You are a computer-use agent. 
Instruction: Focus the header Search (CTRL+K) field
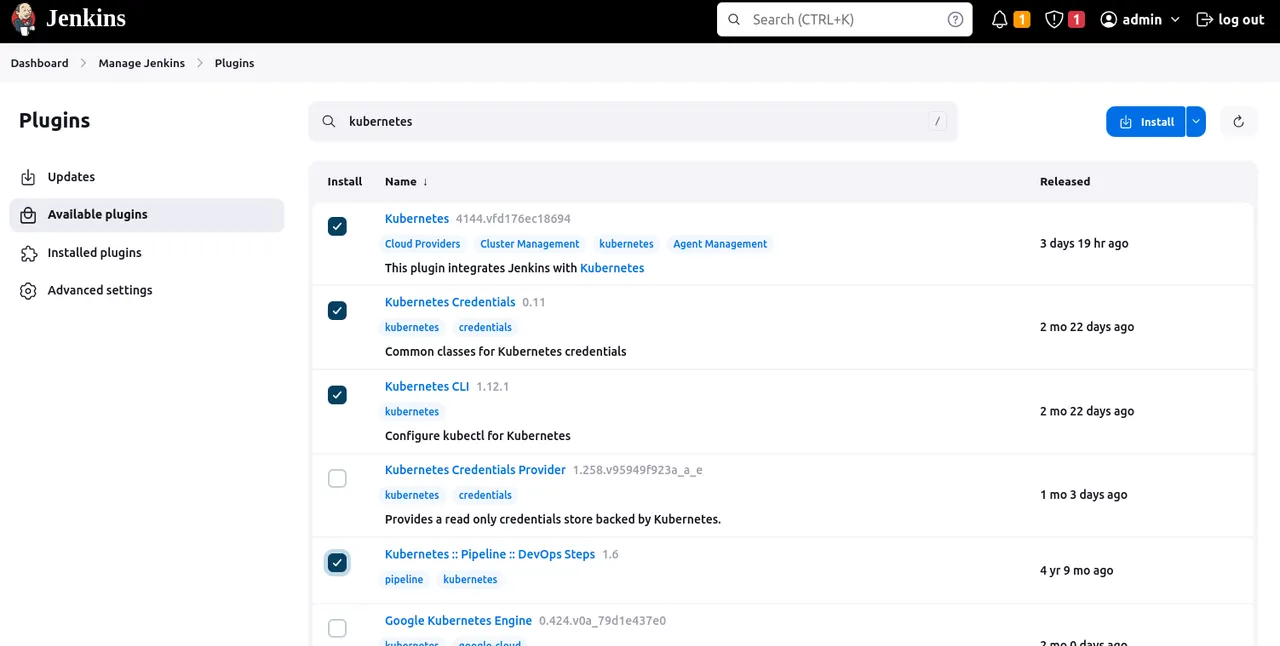(x=845, y=20)
